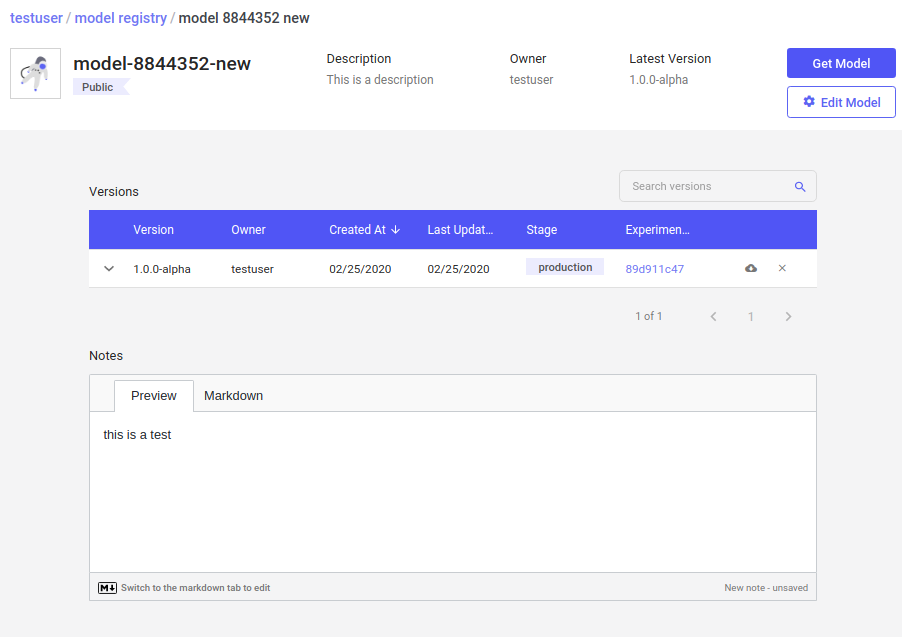Sort by Created At column arrow

point(396,230)
